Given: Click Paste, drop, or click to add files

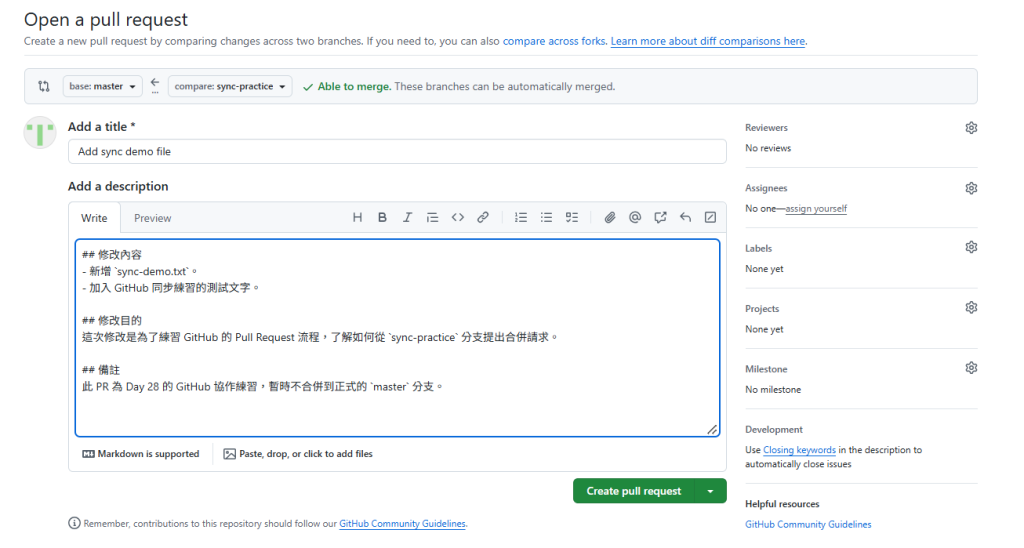Looking at the screenshot, I should (x=298, y=454).
